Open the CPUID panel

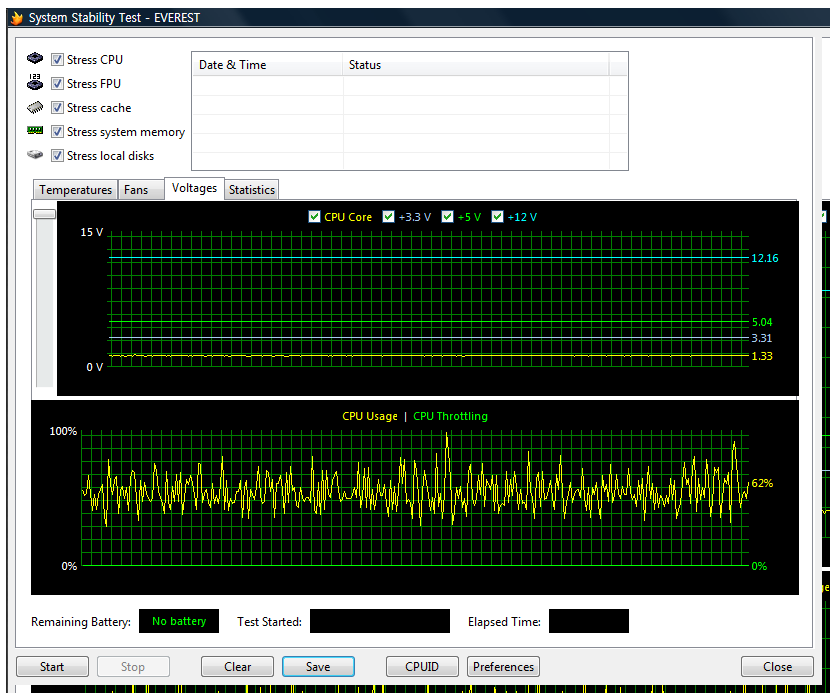[x=422, y=667]
